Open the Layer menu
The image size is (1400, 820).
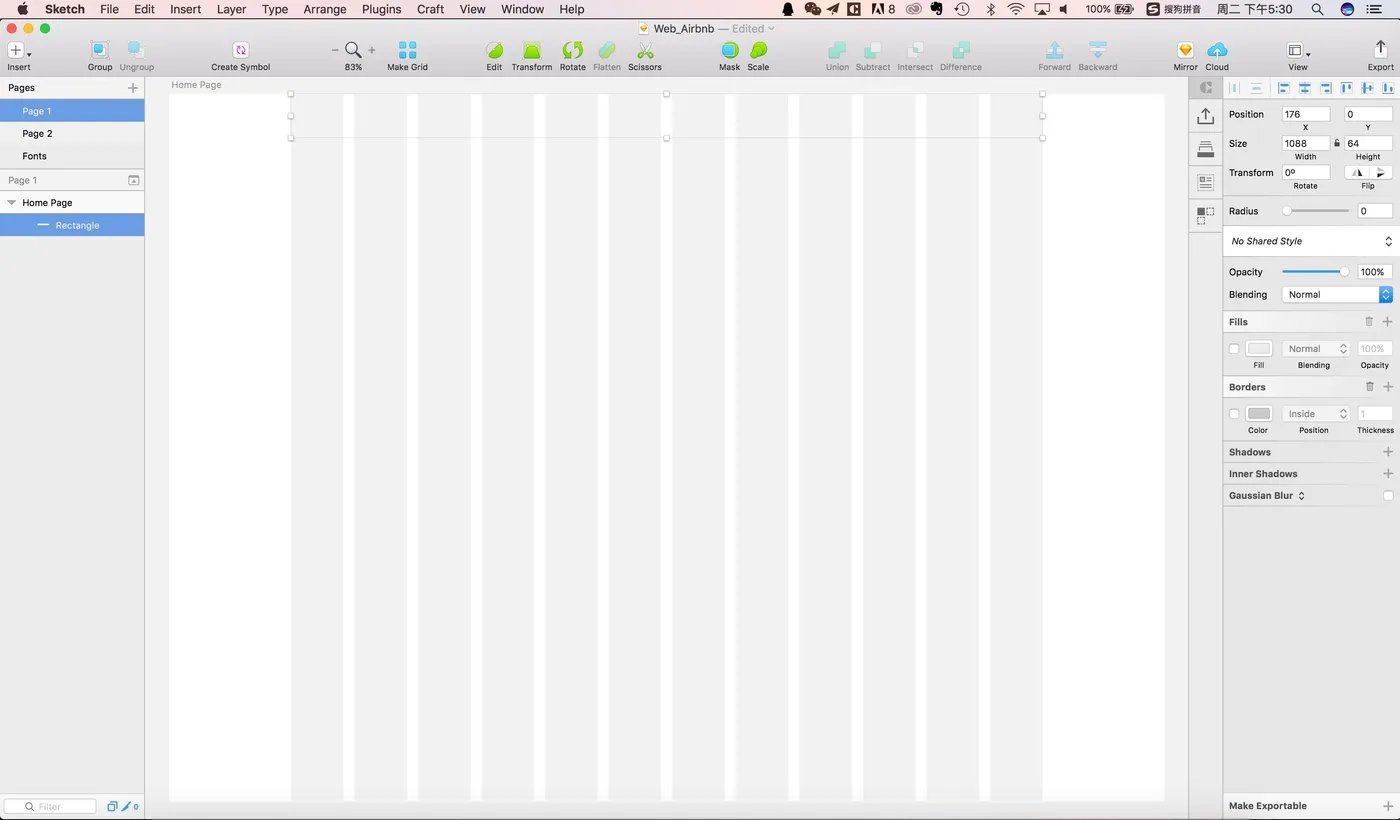click(x=231, y=9)
